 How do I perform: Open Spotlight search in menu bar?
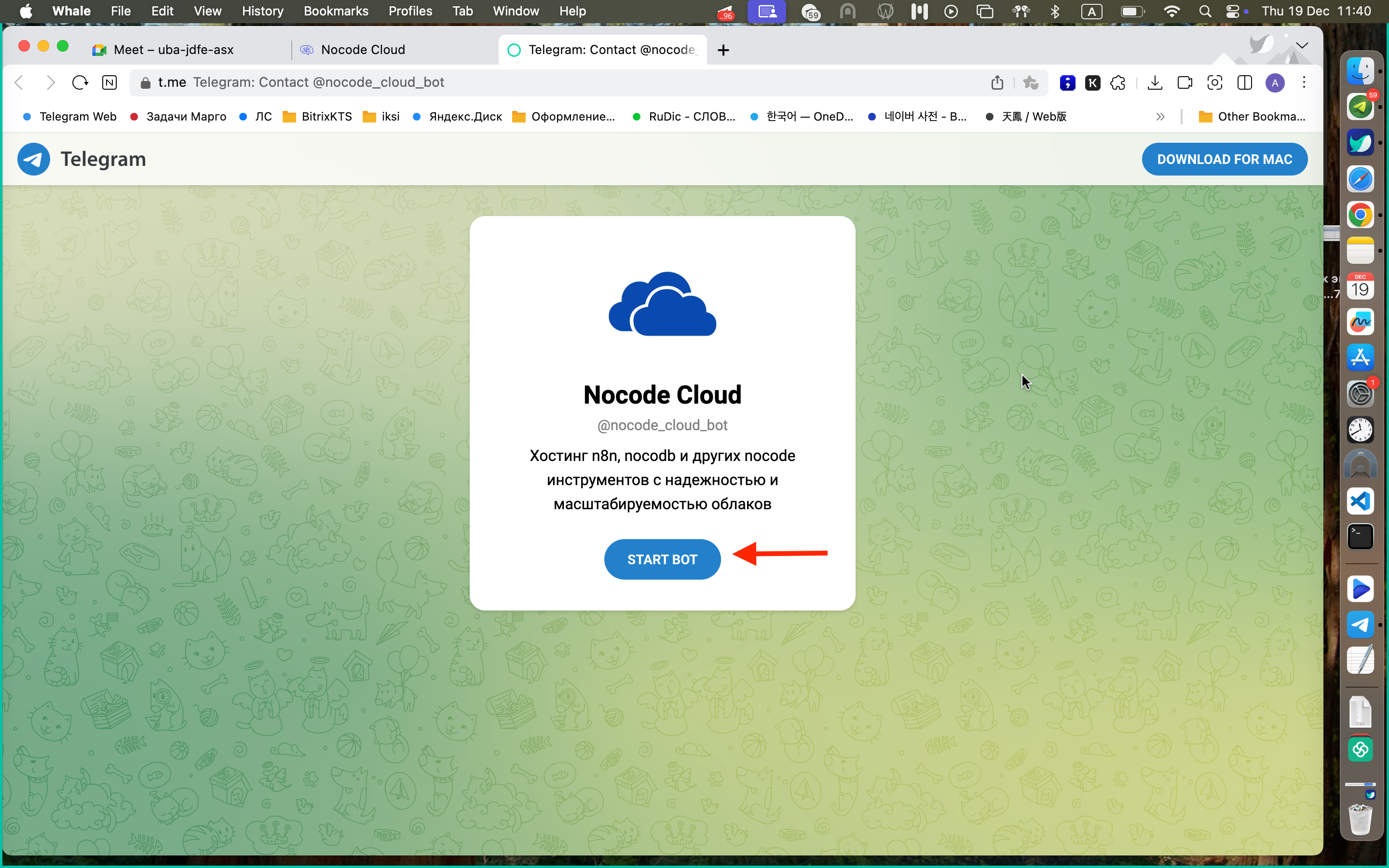point(1205,11)
